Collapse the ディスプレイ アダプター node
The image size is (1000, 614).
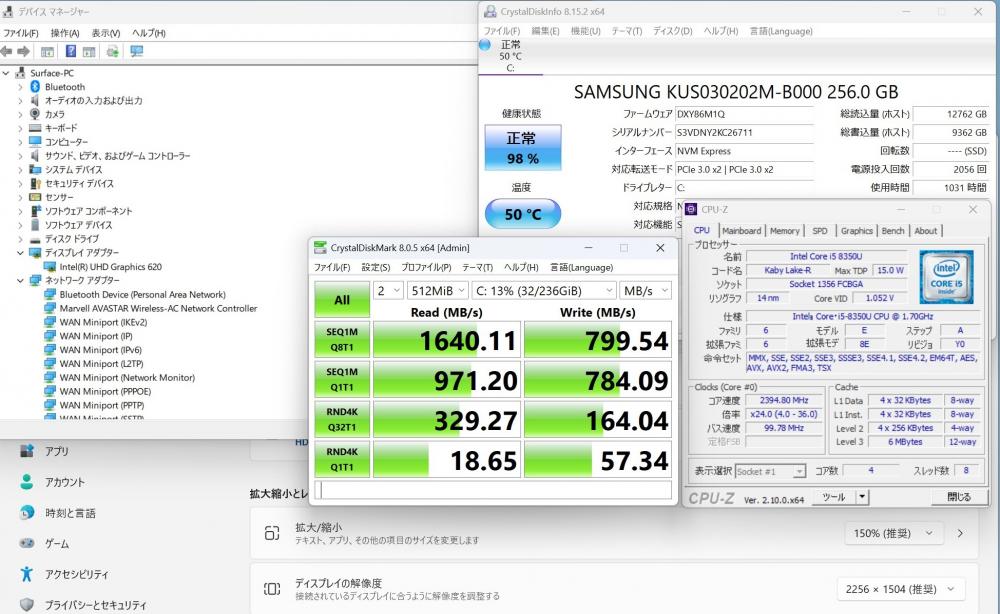click(20, 253)
